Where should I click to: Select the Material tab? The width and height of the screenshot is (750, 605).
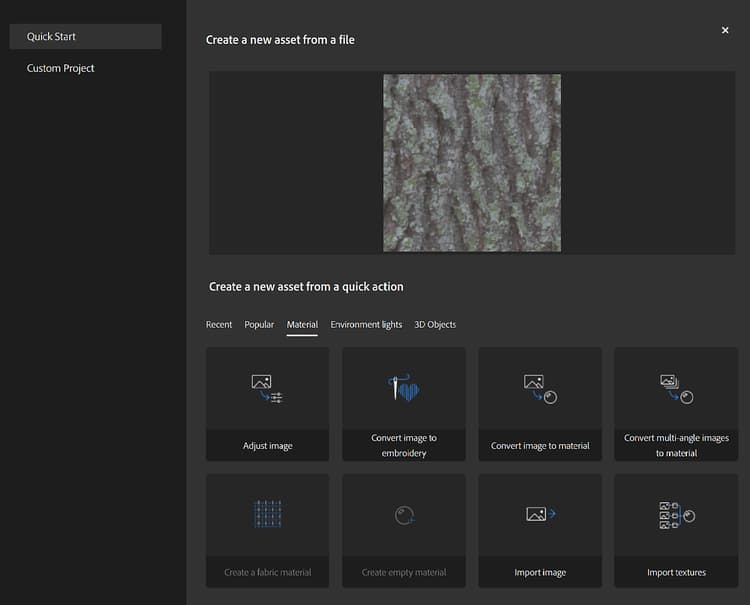coord(302,324)
